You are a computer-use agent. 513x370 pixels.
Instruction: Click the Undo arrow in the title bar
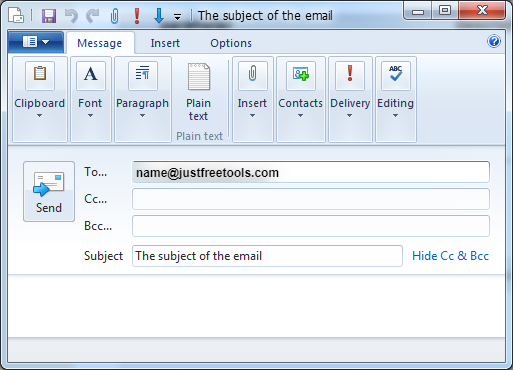click(x=71, y=16)
